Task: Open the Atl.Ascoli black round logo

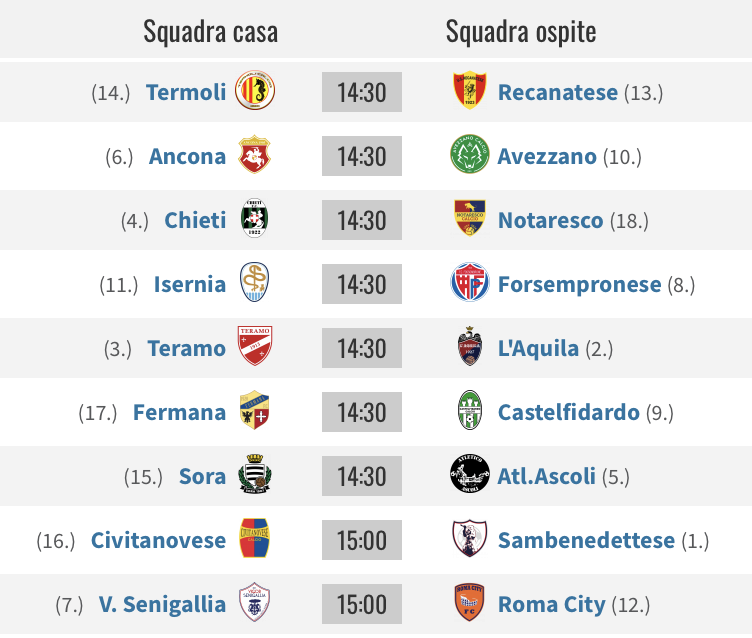Action: 470,474
